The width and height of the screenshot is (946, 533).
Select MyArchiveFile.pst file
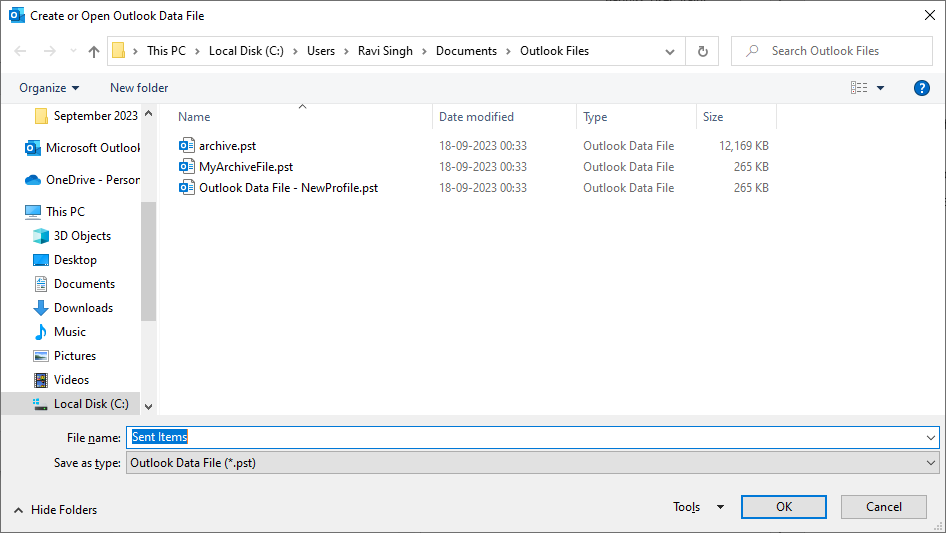(246, 167)
